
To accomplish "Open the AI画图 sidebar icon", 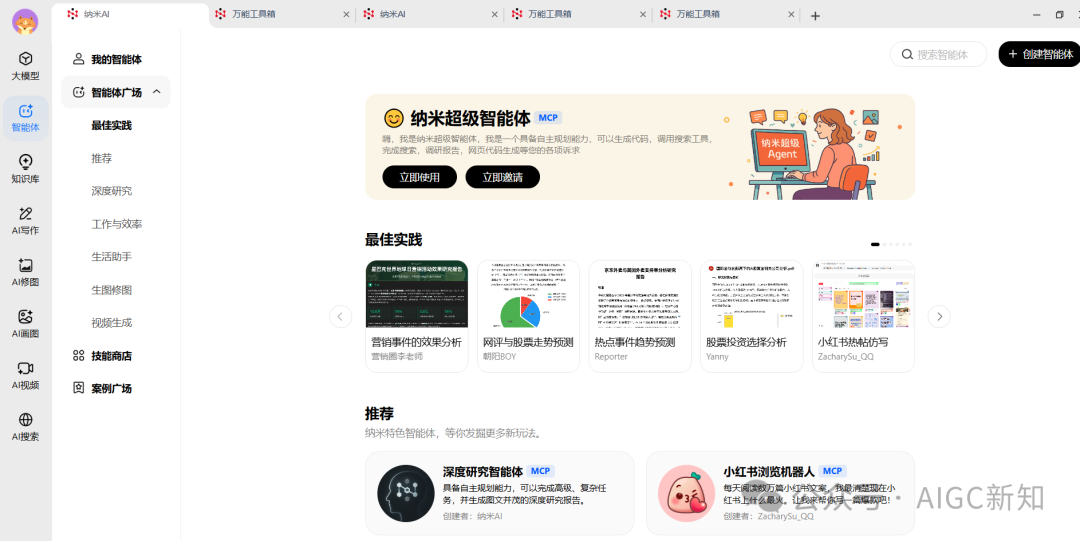I will [x=25, y=324].
